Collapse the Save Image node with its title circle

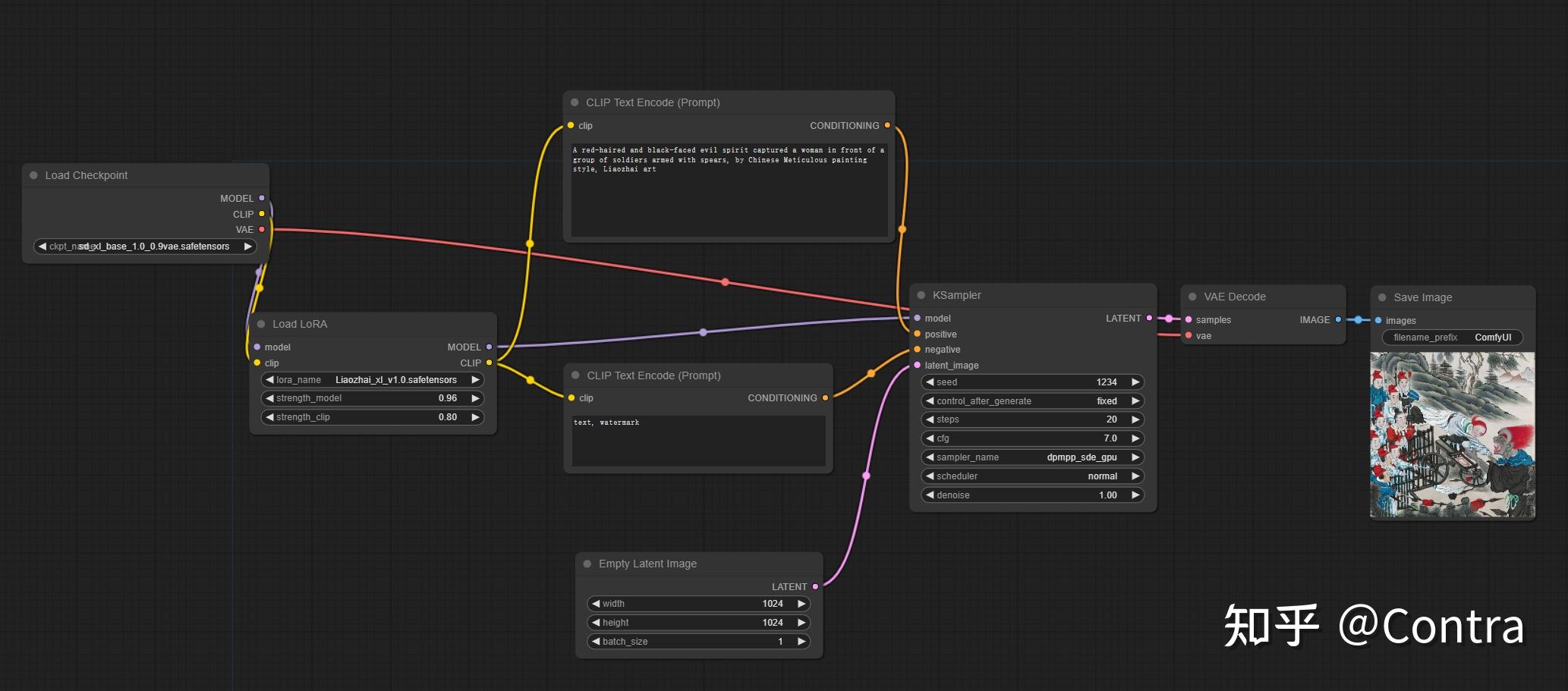[x=1381, y=297]
